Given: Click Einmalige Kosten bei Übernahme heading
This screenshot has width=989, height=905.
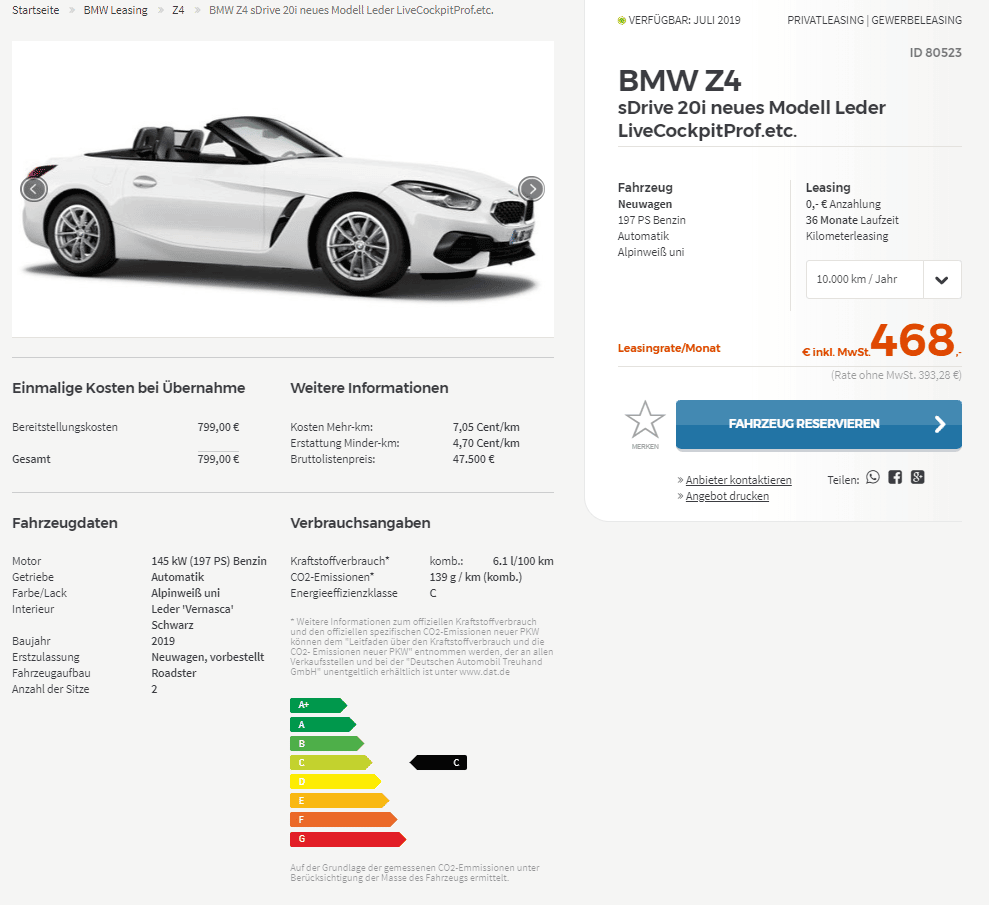Looking at the screenshot, I should tap(129, 388).
